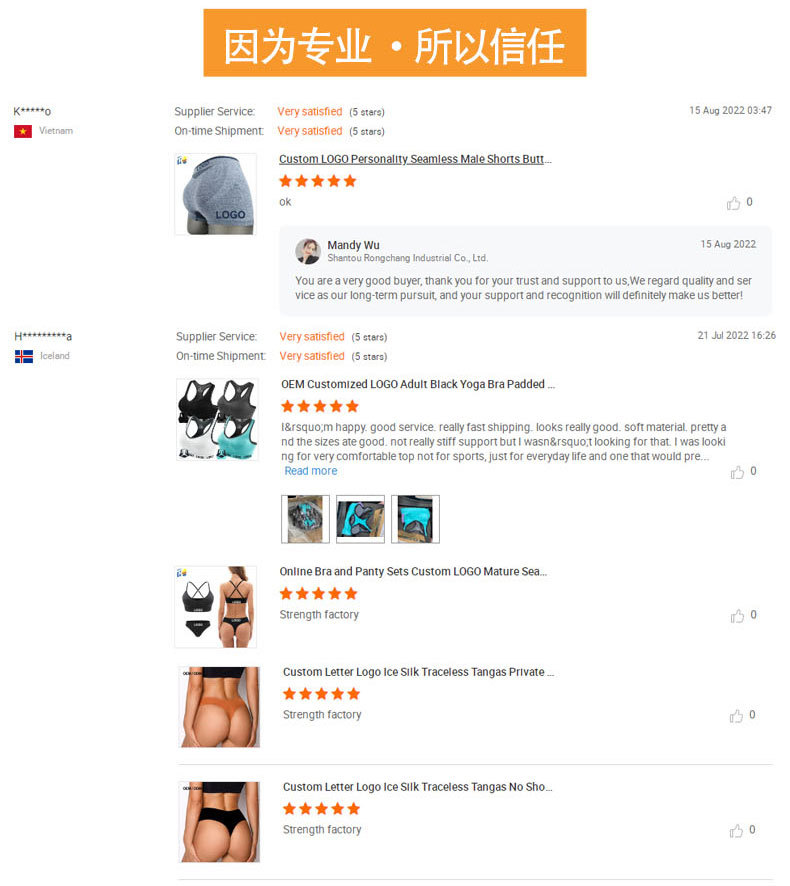
Task: Open first buyer photo of packaged items
Action: coord(305,519)
